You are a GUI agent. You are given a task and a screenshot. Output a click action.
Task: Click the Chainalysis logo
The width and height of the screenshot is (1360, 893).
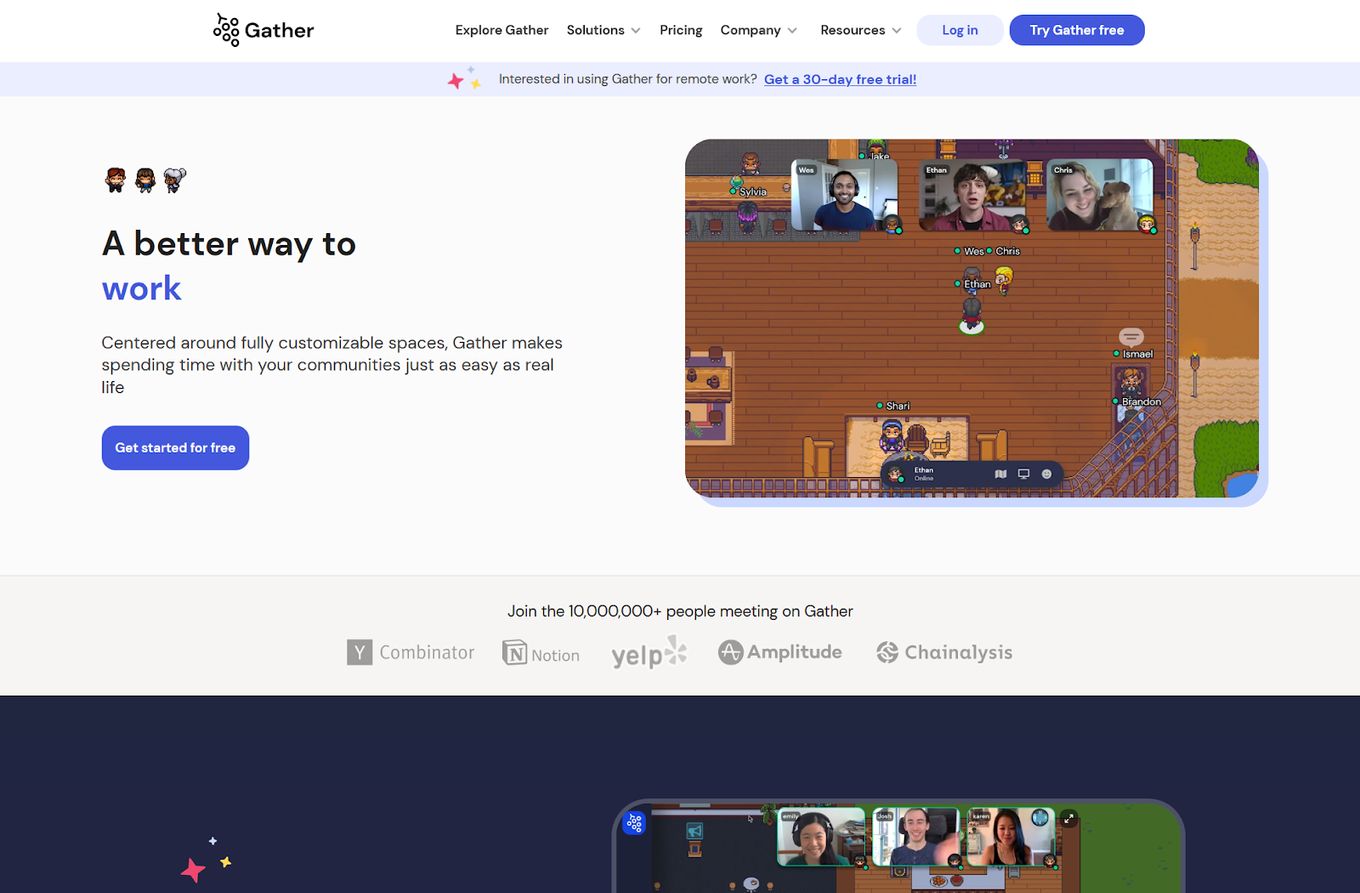944,652
